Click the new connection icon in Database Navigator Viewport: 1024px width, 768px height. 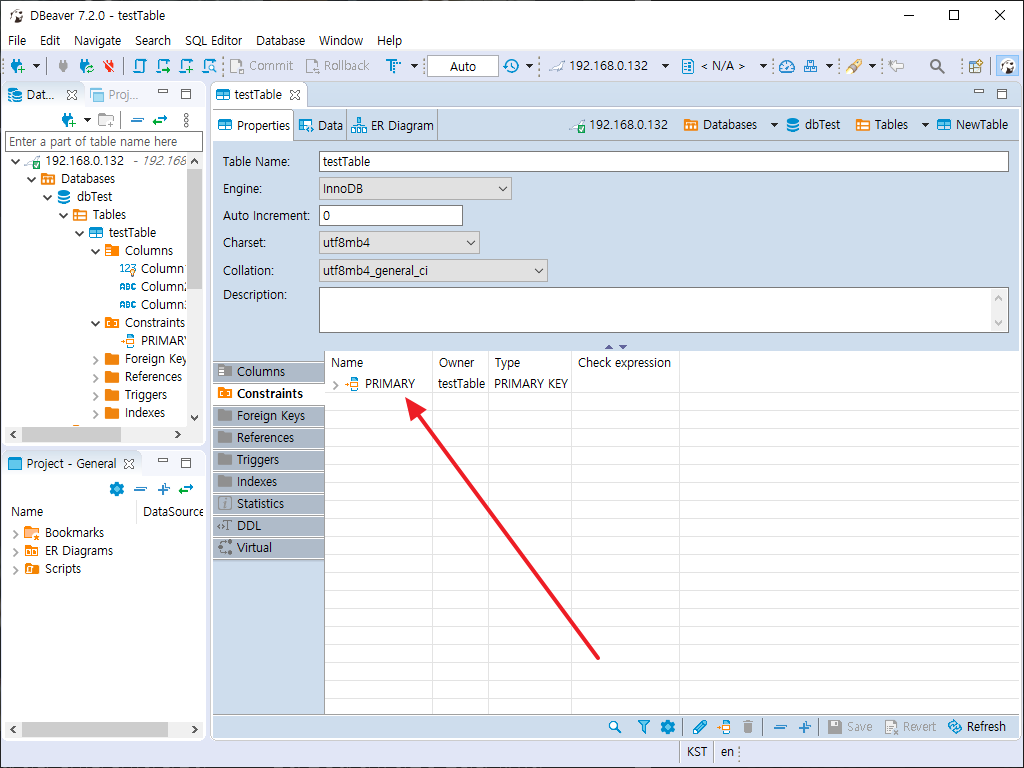click(x=68, y=120)
